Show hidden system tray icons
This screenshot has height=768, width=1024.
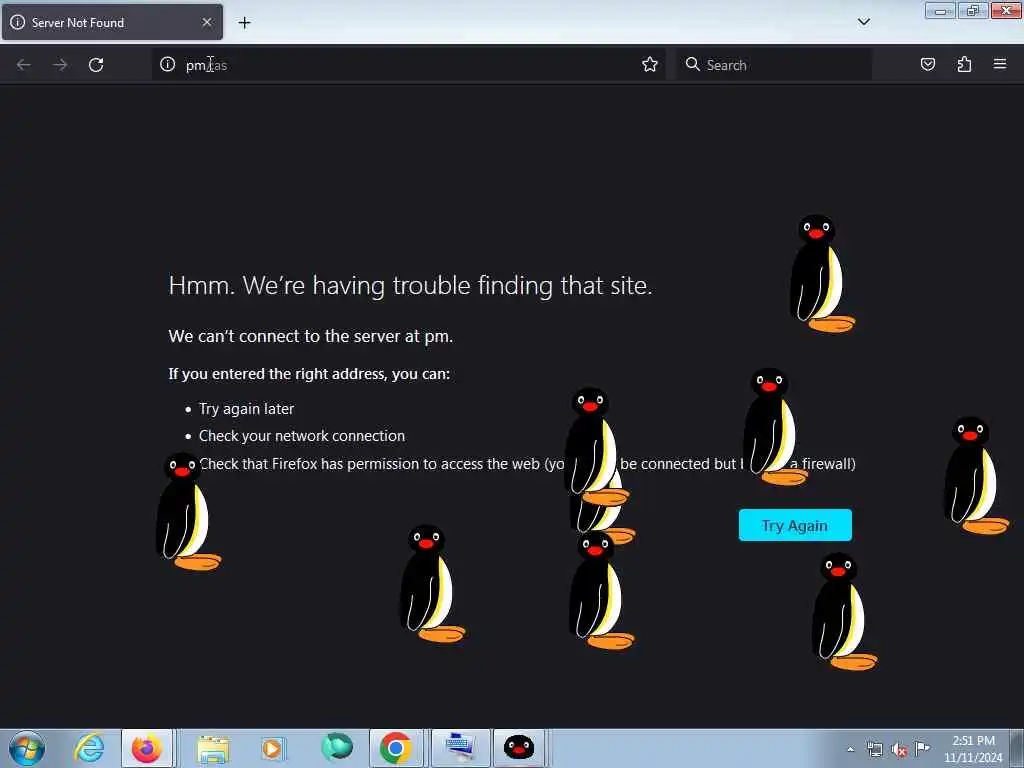click(850, 750)
